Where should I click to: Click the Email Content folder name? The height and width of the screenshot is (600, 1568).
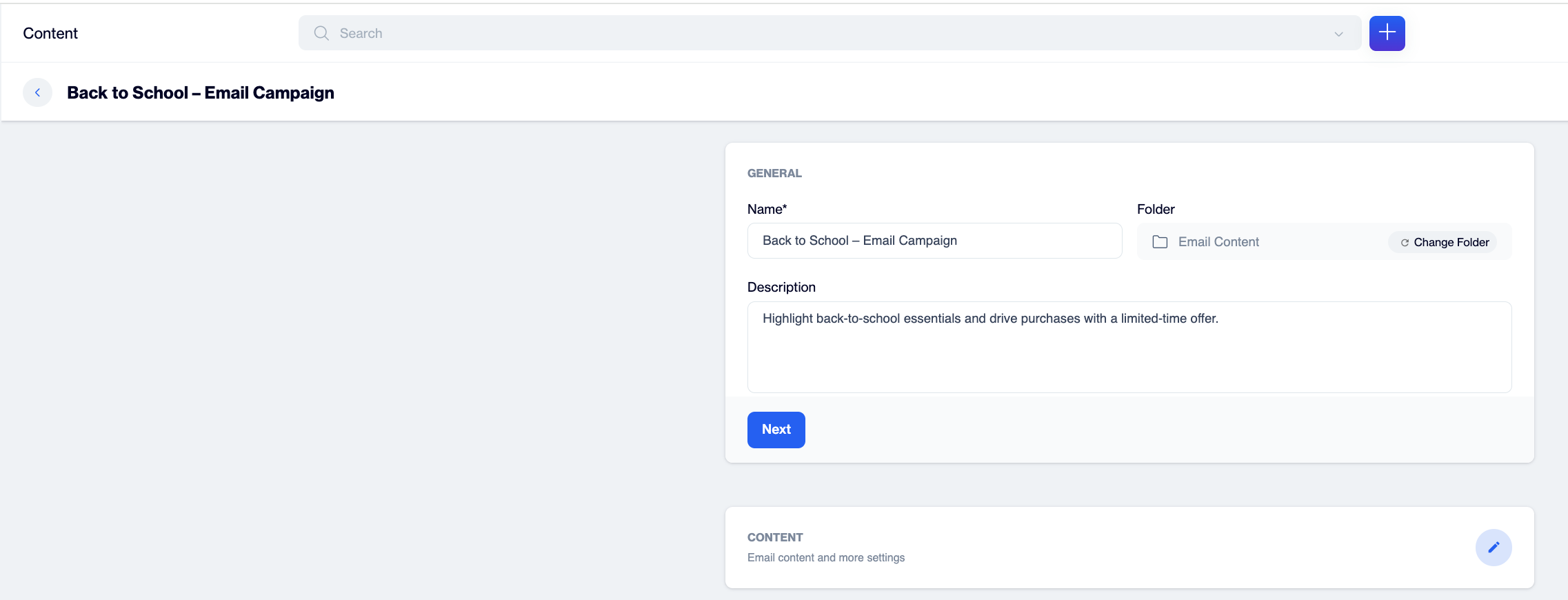1218,242
